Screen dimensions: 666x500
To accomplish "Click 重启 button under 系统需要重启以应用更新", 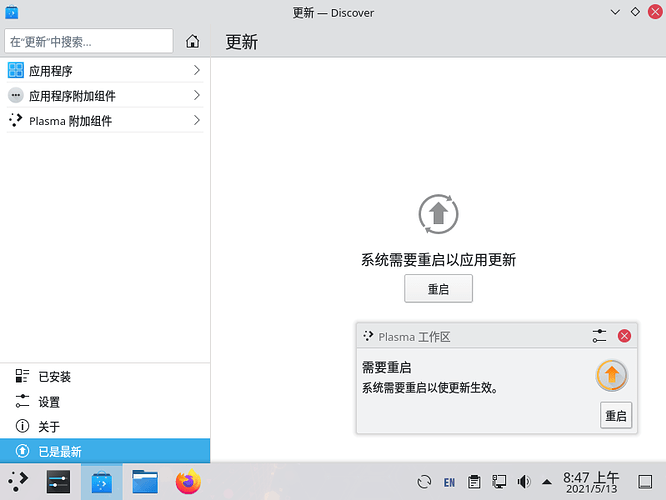I will [438, 288].
